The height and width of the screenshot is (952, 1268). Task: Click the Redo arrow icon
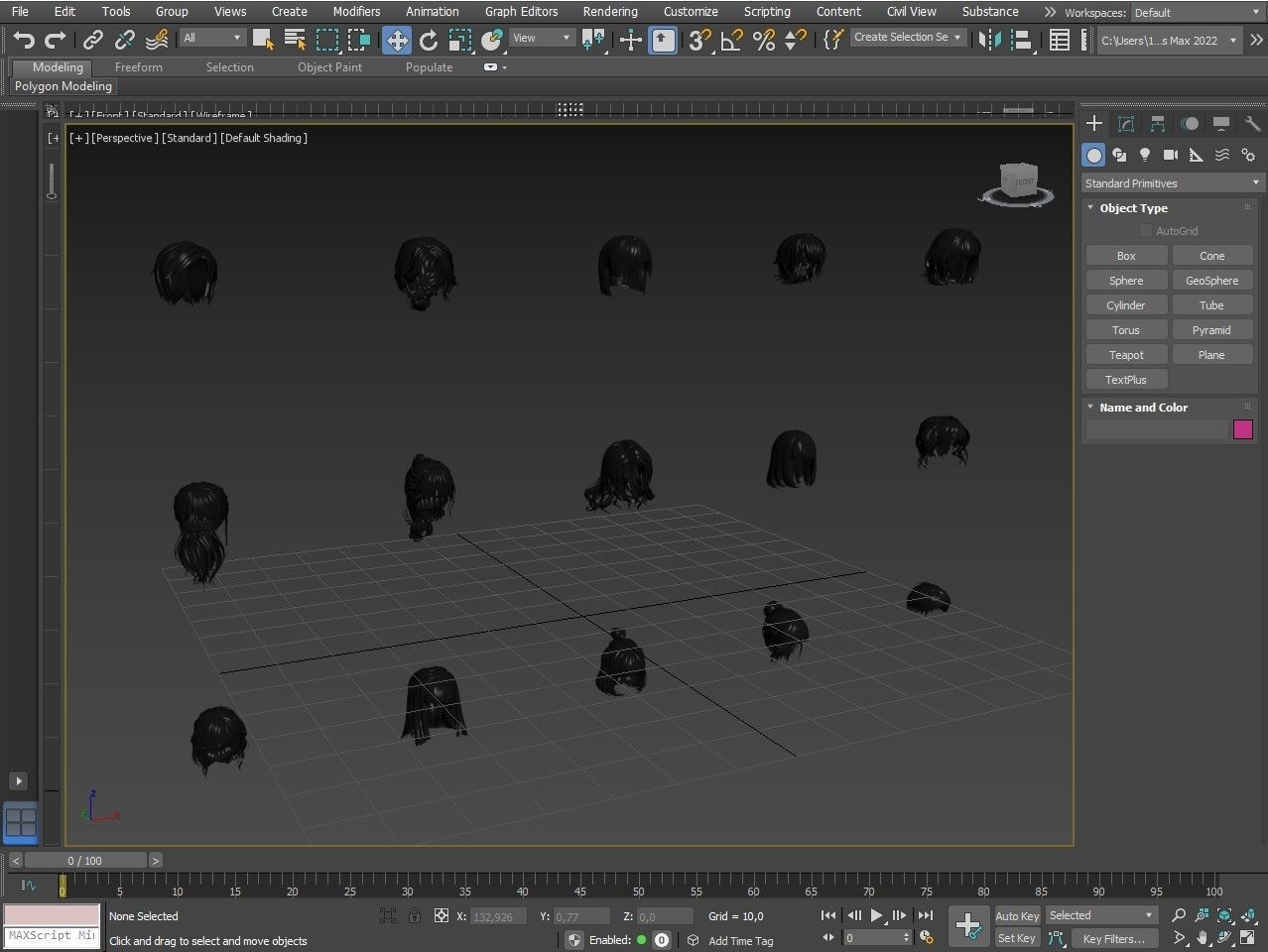(x=56, y=40)
